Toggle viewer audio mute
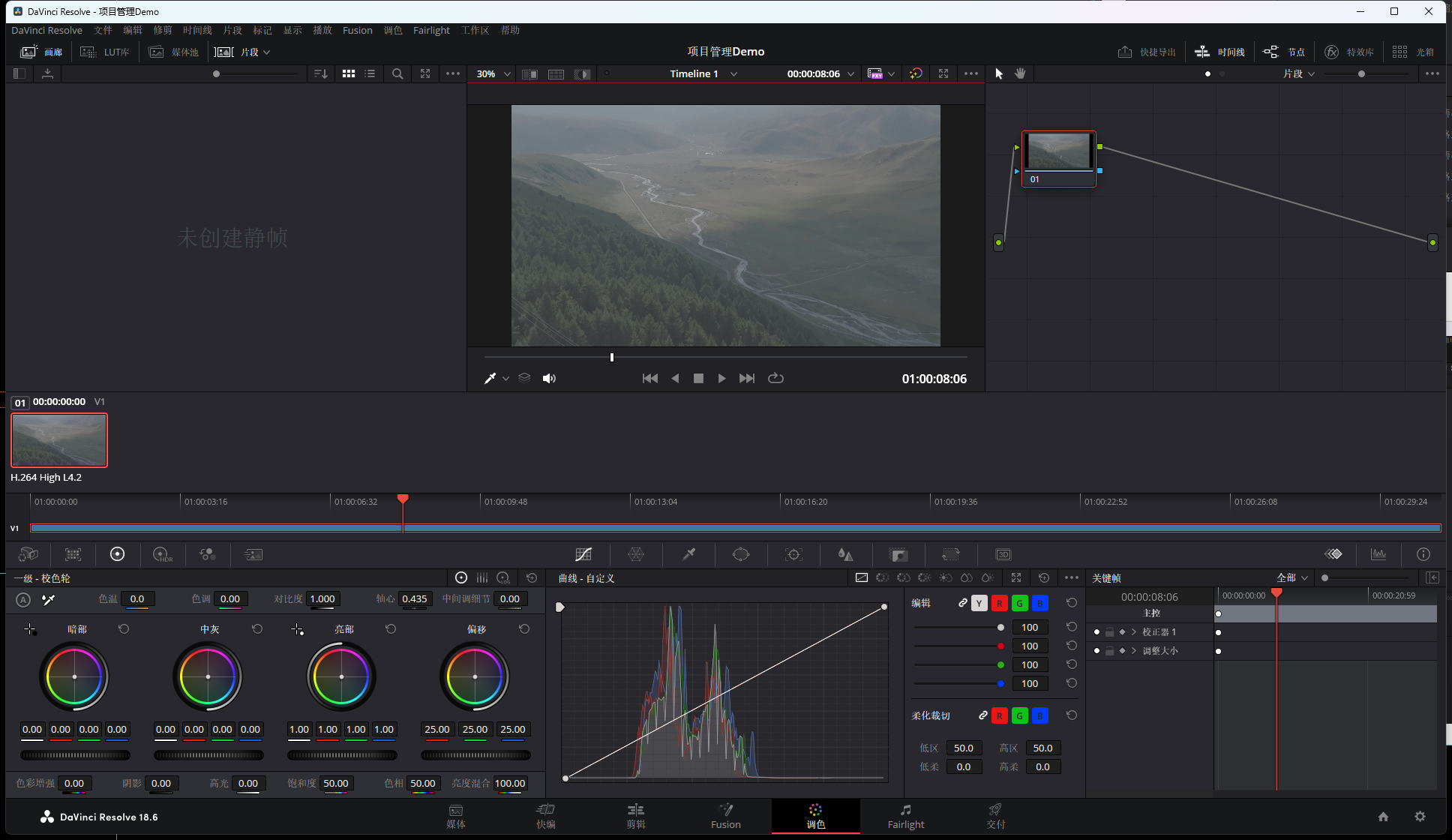1452x840 pixels. [x=549, y=379]
